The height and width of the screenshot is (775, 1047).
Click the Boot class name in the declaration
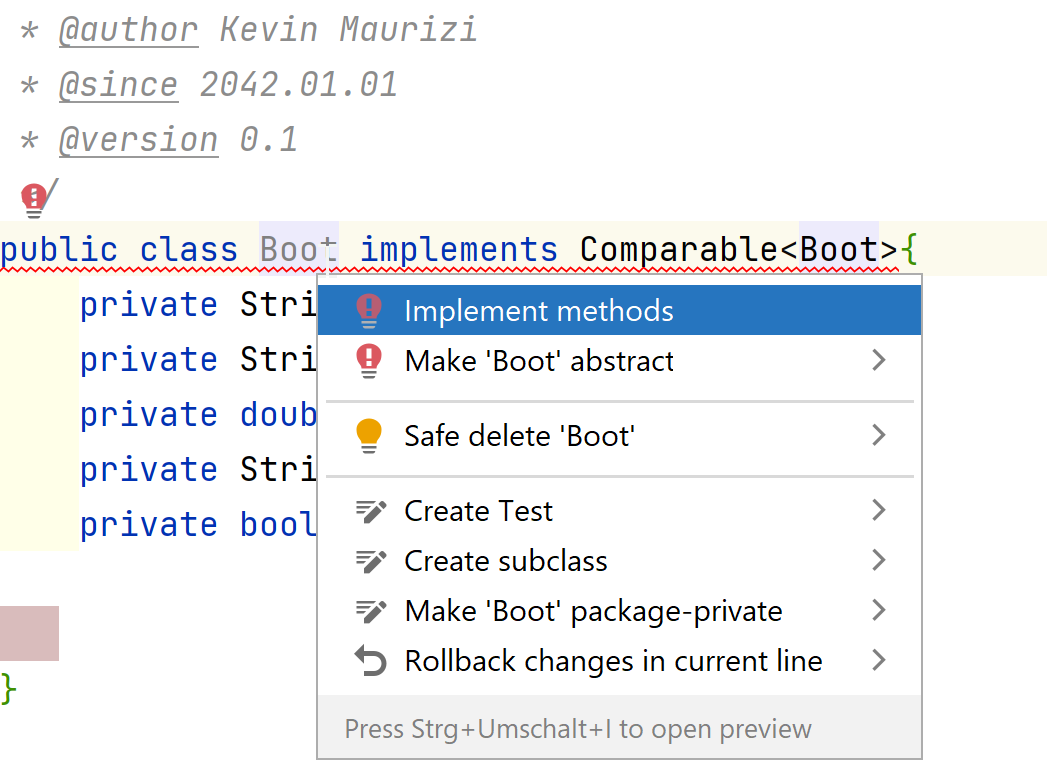pos(298,250)
